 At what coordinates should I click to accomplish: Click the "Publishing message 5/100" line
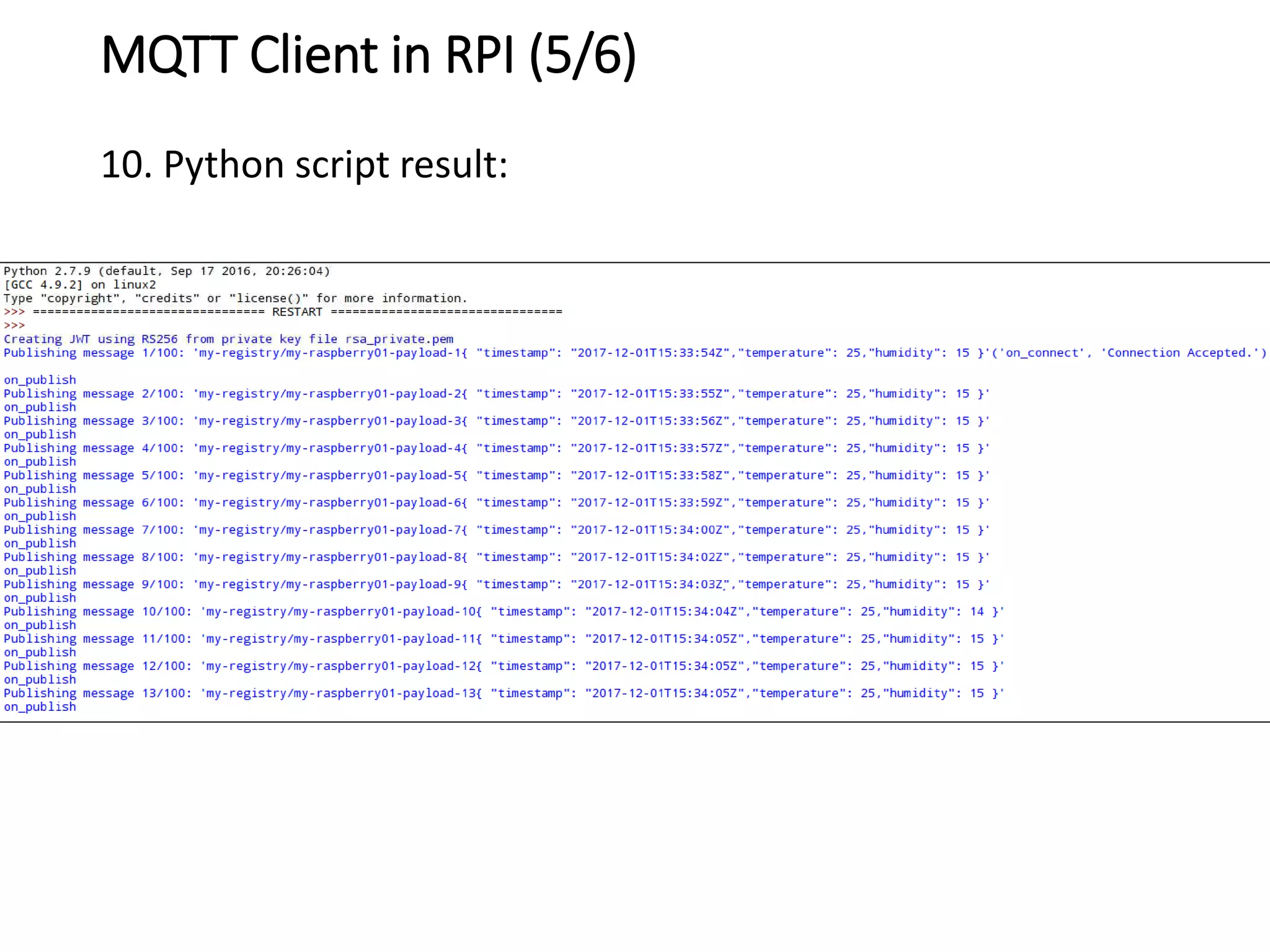click(x=497, y=475)
